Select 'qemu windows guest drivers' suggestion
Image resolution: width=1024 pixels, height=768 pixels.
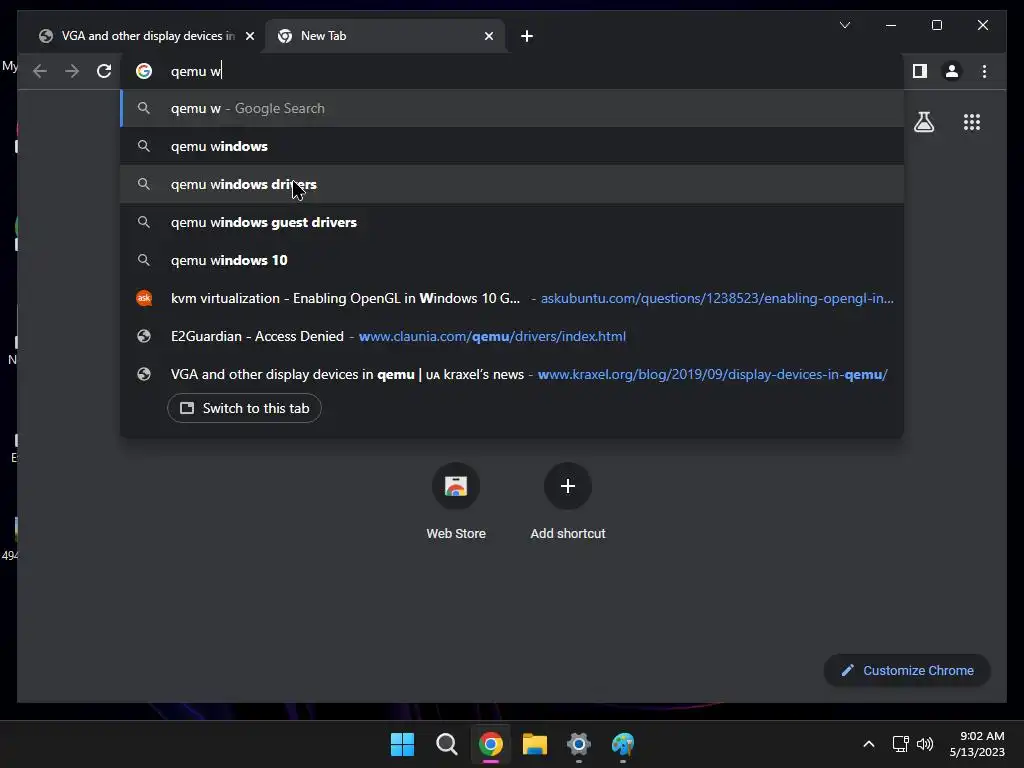coord(512,222)
